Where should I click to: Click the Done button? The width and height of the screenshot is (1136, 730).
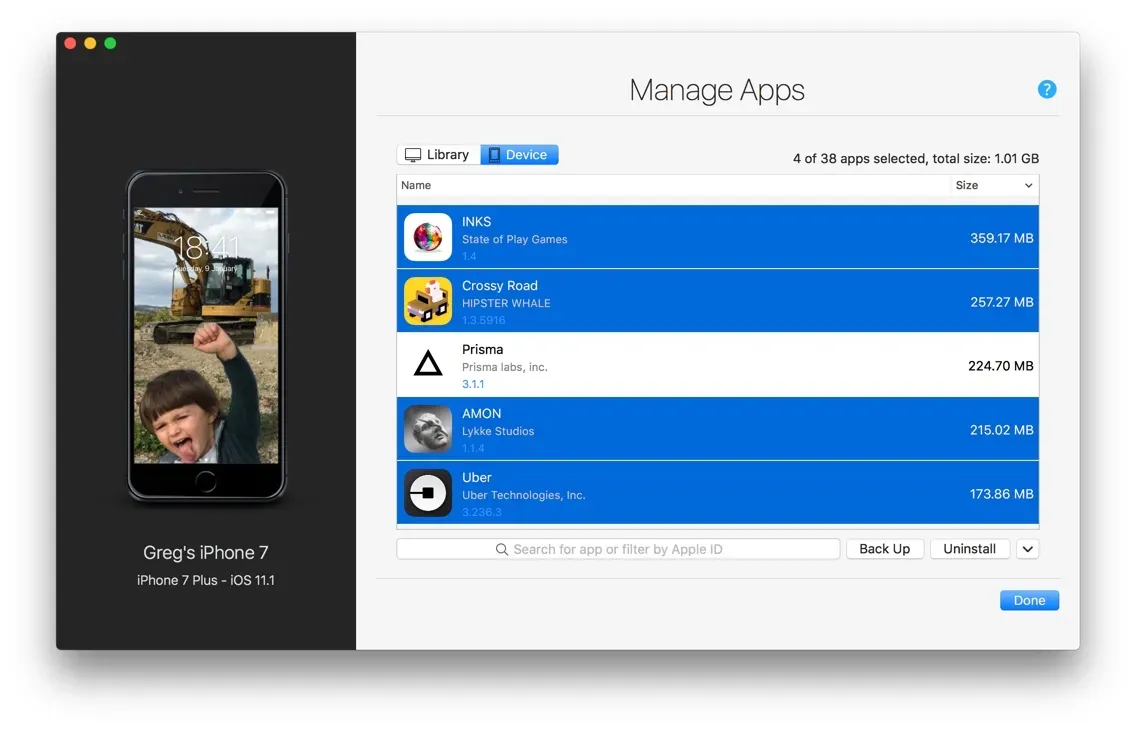[x=1029, y=600]
